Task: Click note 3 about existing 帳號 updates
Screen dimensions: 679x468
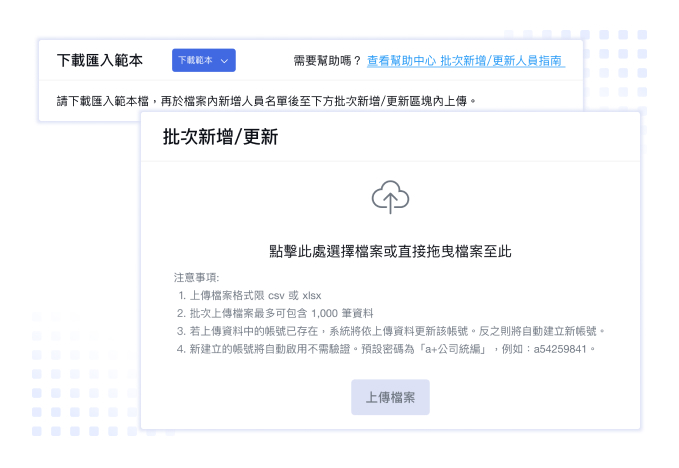Action: point(391,331)
